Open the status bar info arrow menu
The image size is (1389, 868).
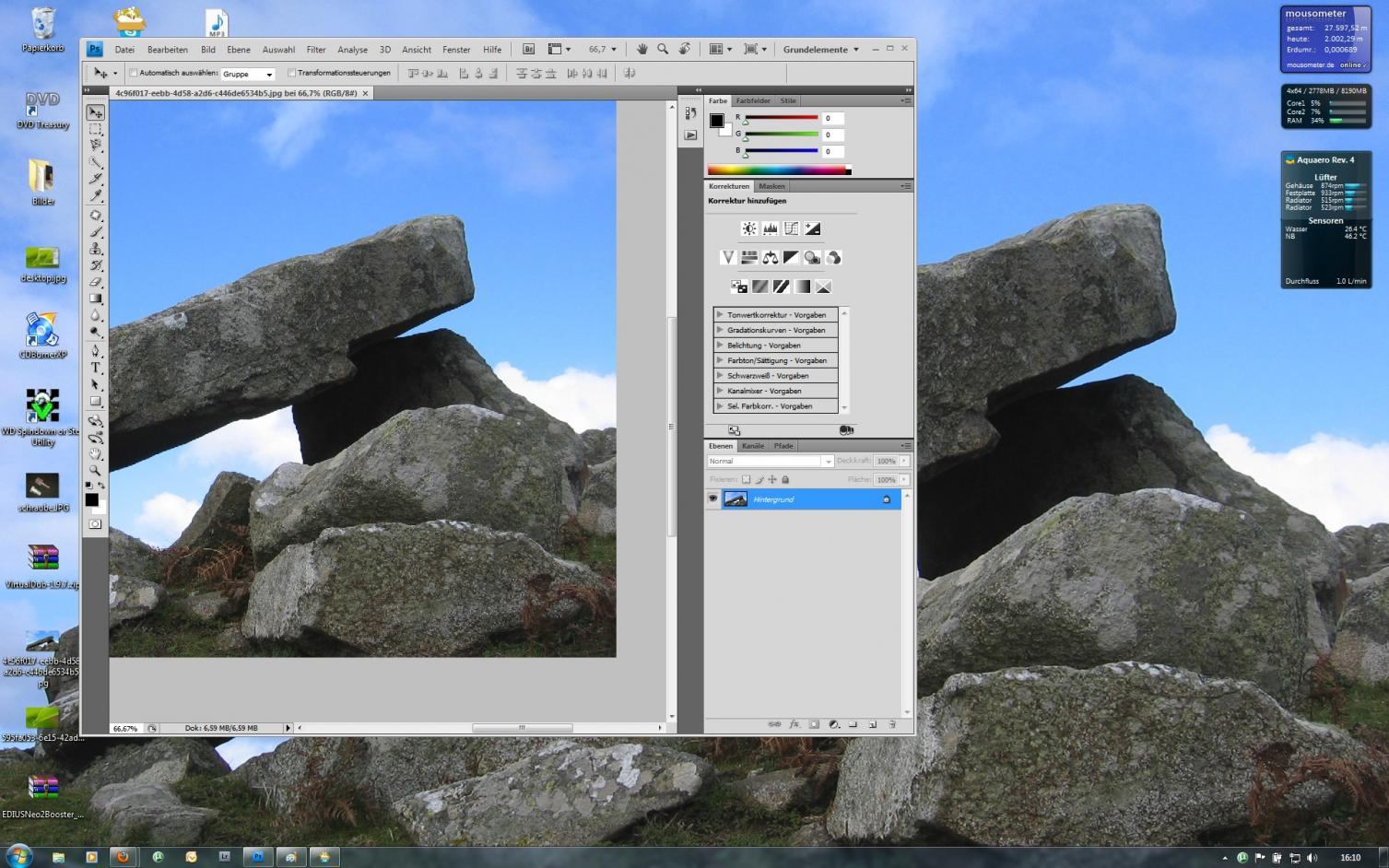click(288, 728)
